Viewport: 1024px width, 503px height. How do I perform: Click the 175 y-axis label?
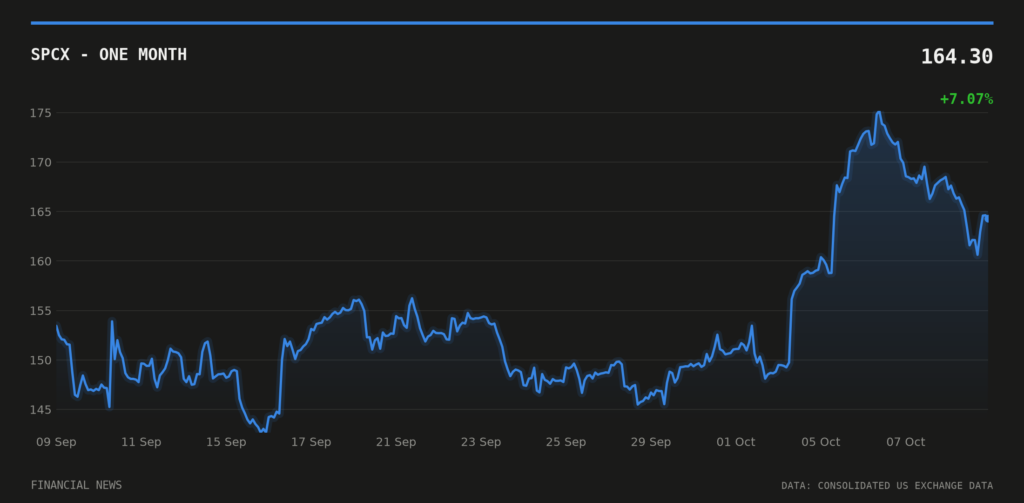coord(40,113)
